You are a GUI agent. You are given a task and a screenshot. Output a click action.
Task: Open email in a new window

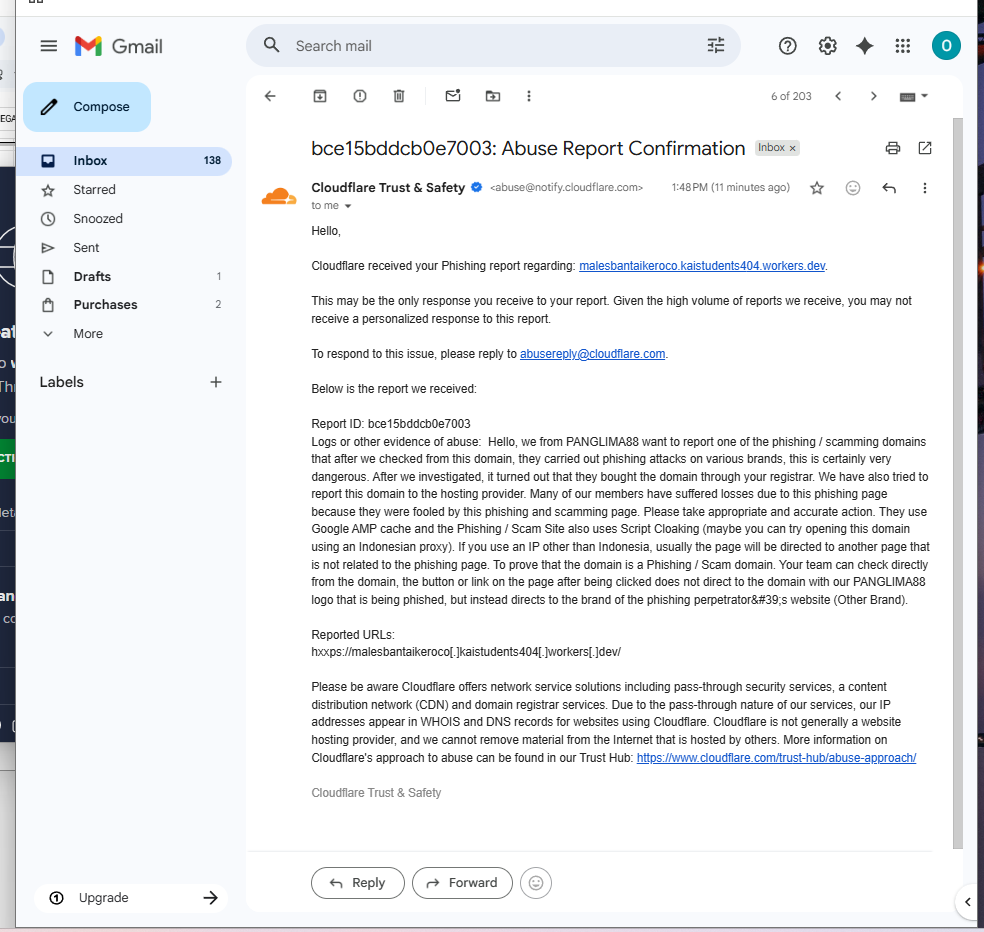click(924, 148)
